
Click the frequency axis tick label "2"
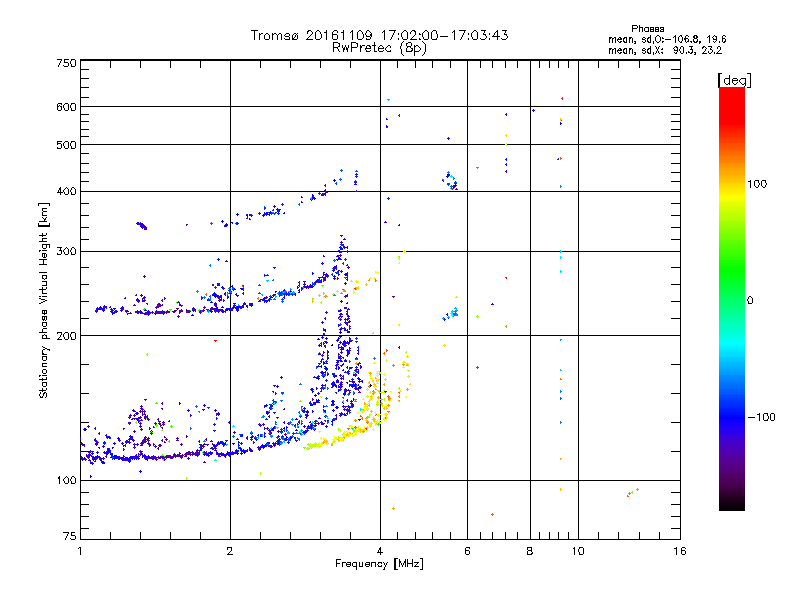(x=230, y=551)
